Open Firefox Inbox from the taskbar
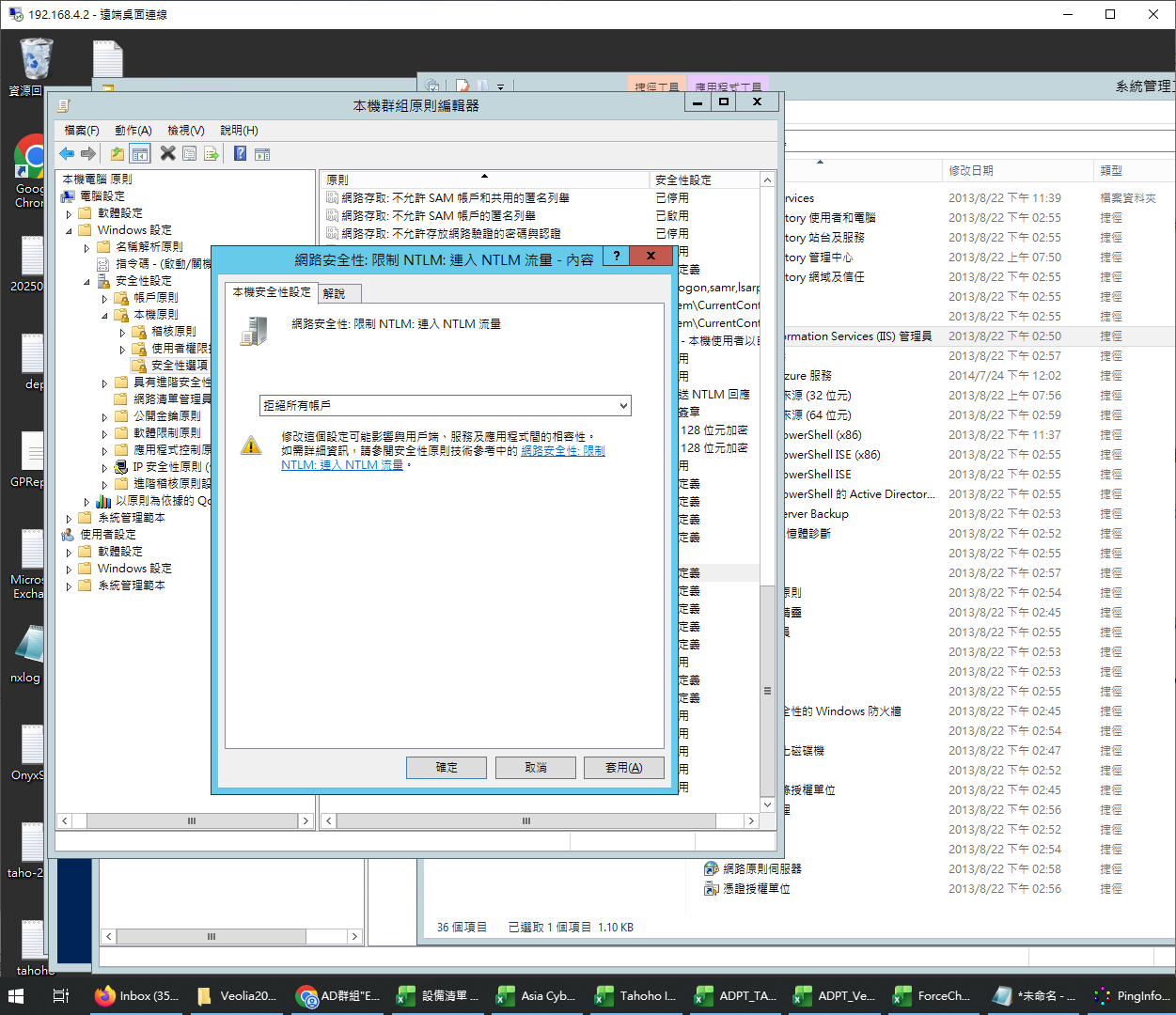 coord(136,996)
